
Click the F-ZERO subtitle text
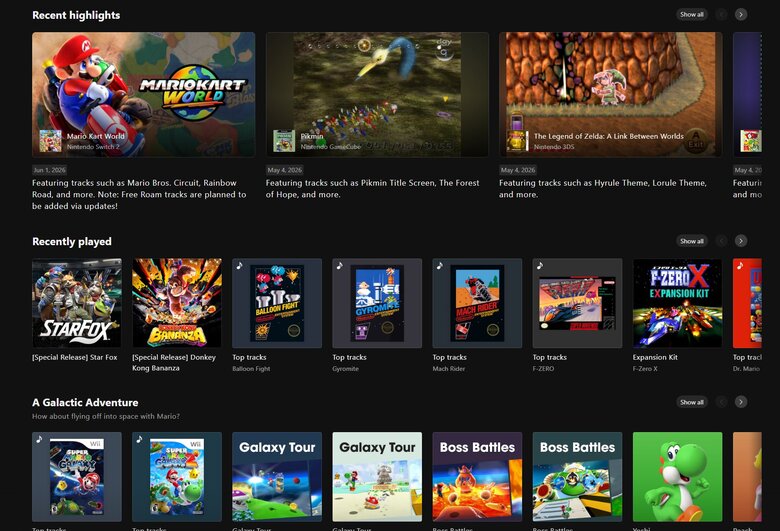(x=543, y=369)
